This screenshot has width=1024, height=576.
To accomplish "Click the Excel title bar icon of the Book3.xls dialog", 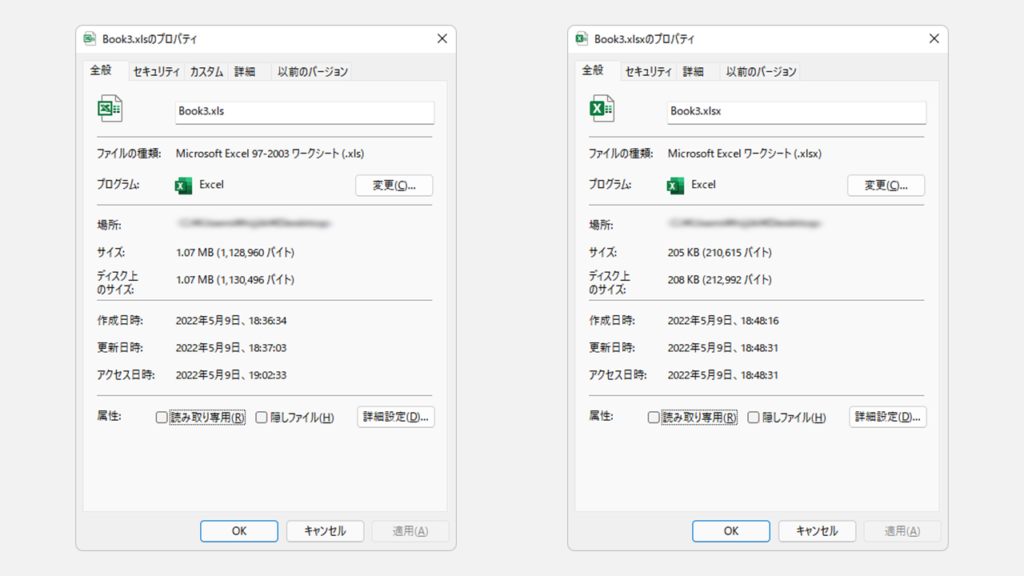I will pos(89,39).
